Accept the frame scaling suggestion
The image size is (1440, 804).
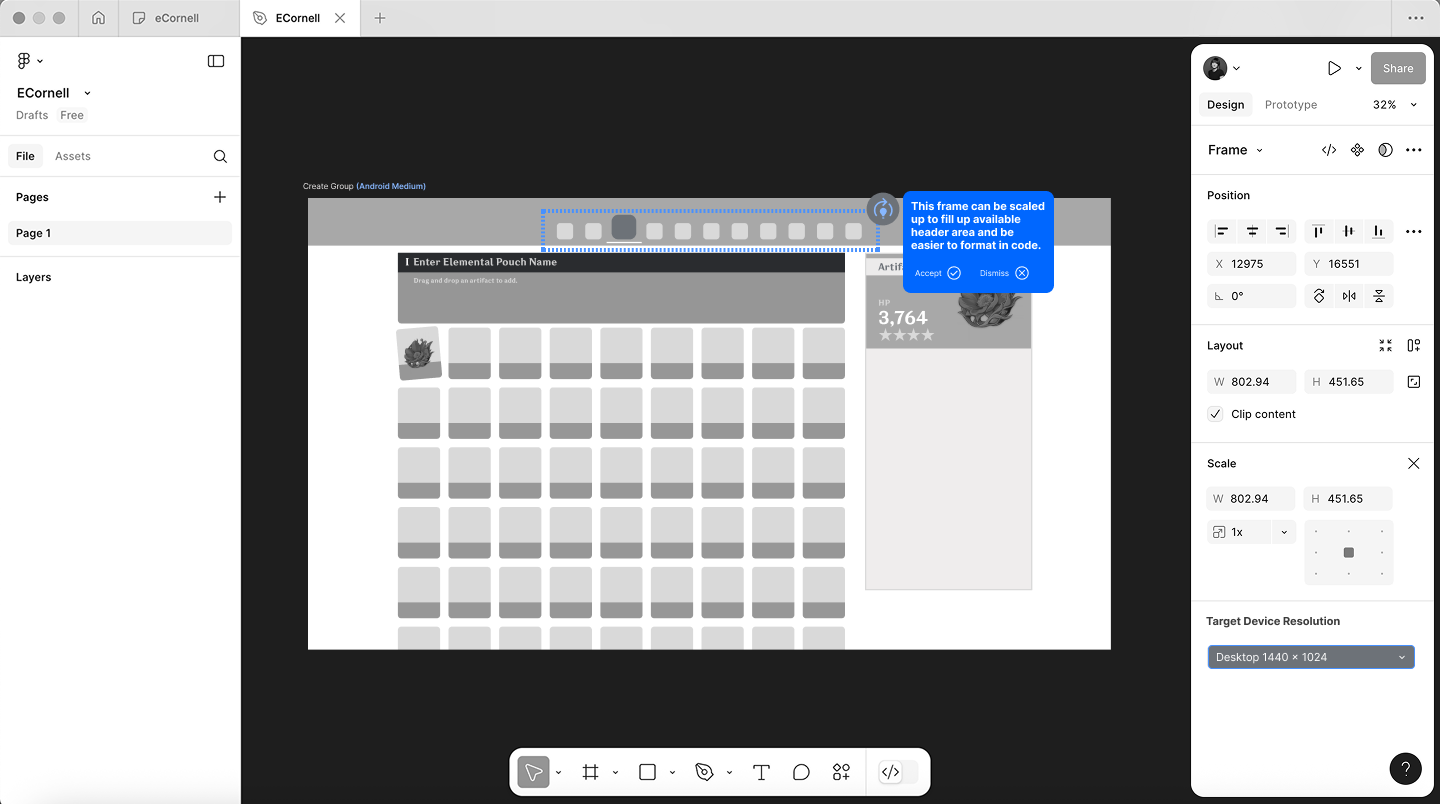(937, 273)
